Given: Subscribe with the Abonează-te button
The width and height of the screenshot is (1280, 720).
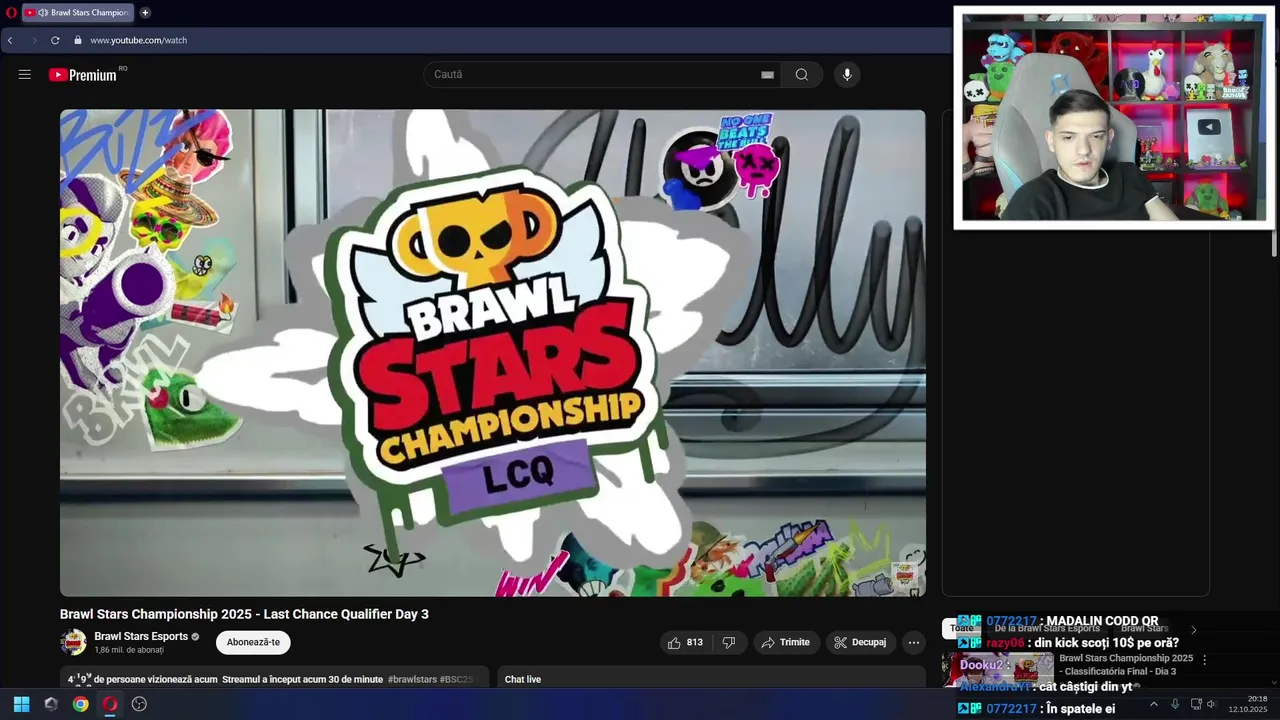Looking at the screenshot, I should click(x=253, y=642).
